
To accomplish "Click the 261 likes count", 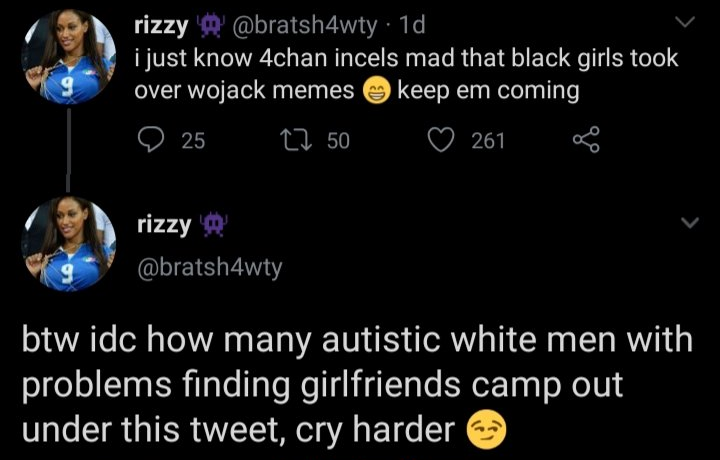I will (x=488, y=140).
